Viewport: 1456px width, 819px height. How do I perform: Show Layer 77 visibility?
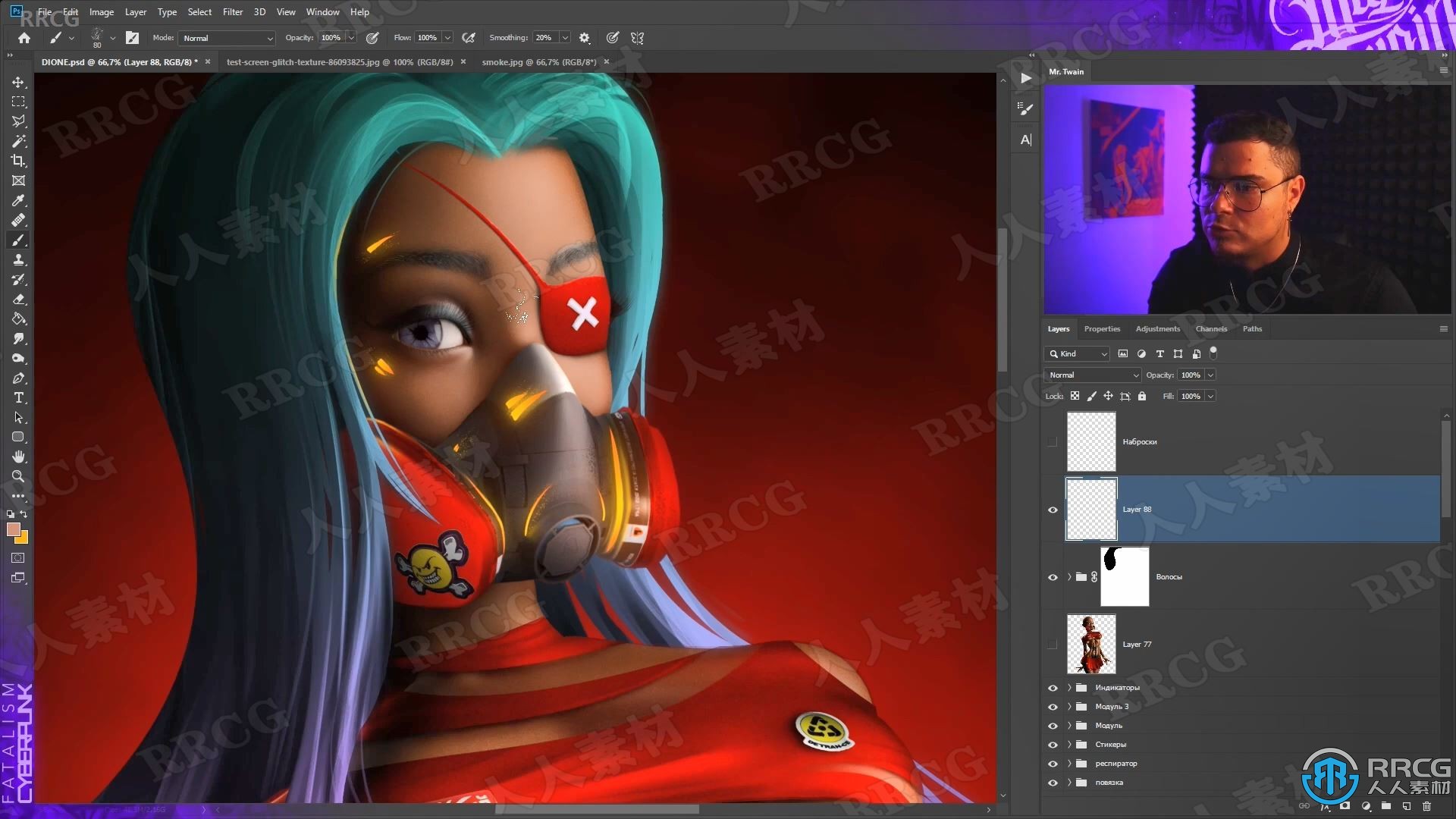[1053, 645]
